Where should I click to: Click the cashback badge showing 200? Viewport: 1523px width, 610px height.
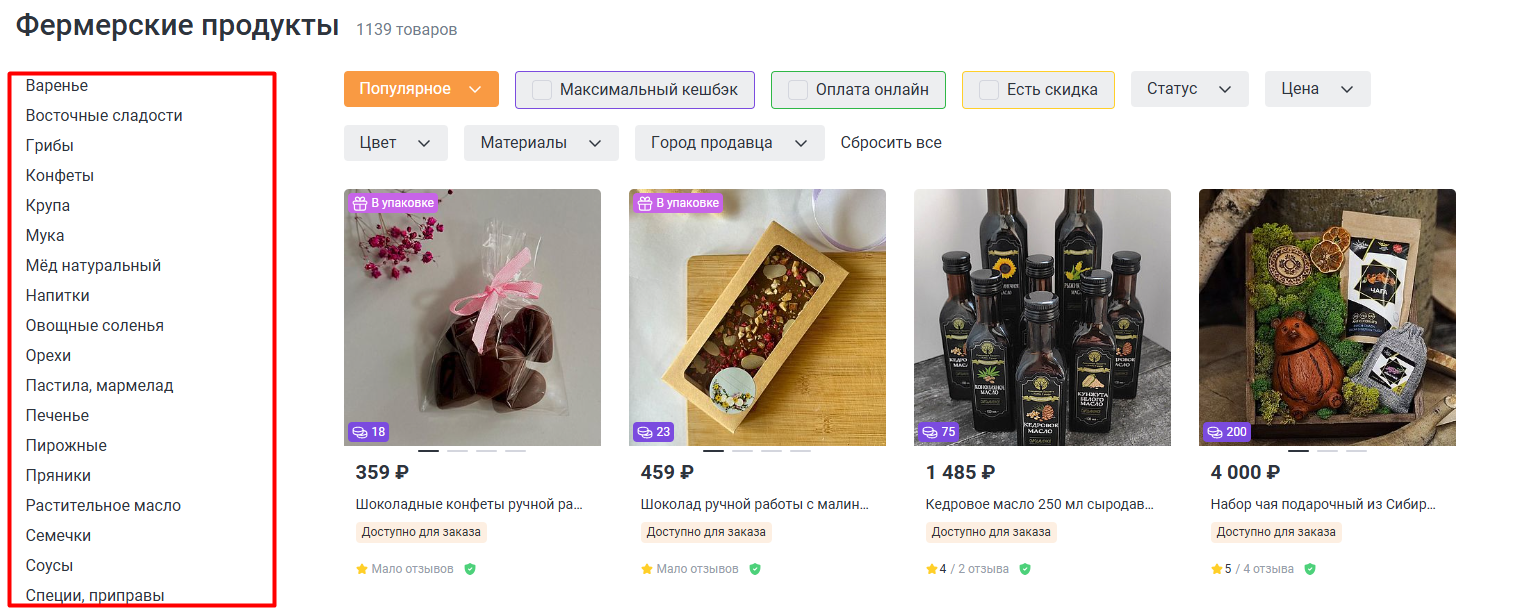point(1227,432)
